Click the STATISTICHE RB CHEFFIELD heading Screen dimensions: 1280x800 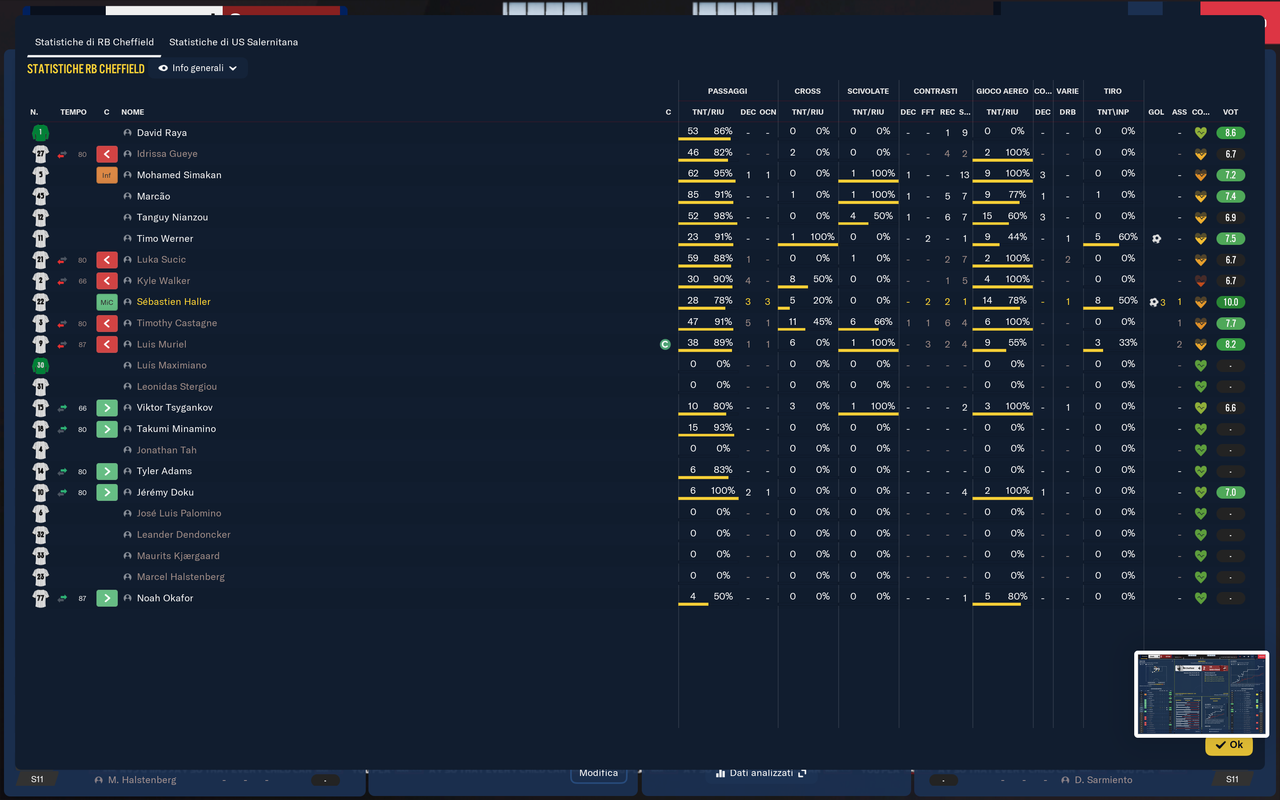coord(86,69)
